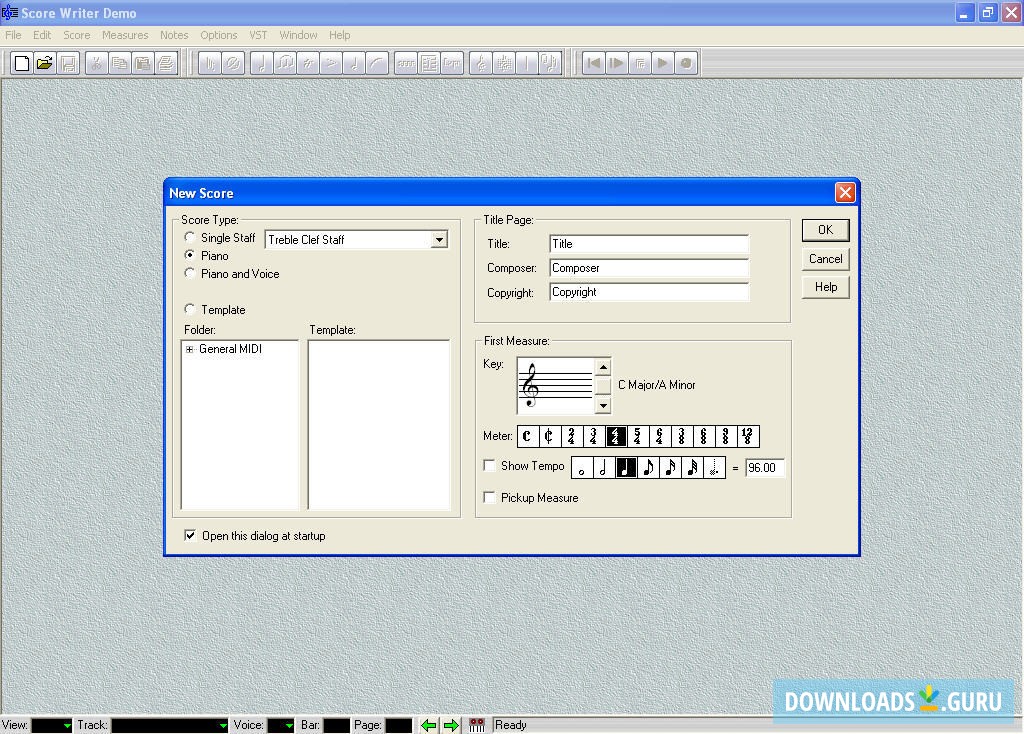This screenshot has height=734, width=1024.
Task: Raise the key signature with the up arrow
Action: pos(603,367)
